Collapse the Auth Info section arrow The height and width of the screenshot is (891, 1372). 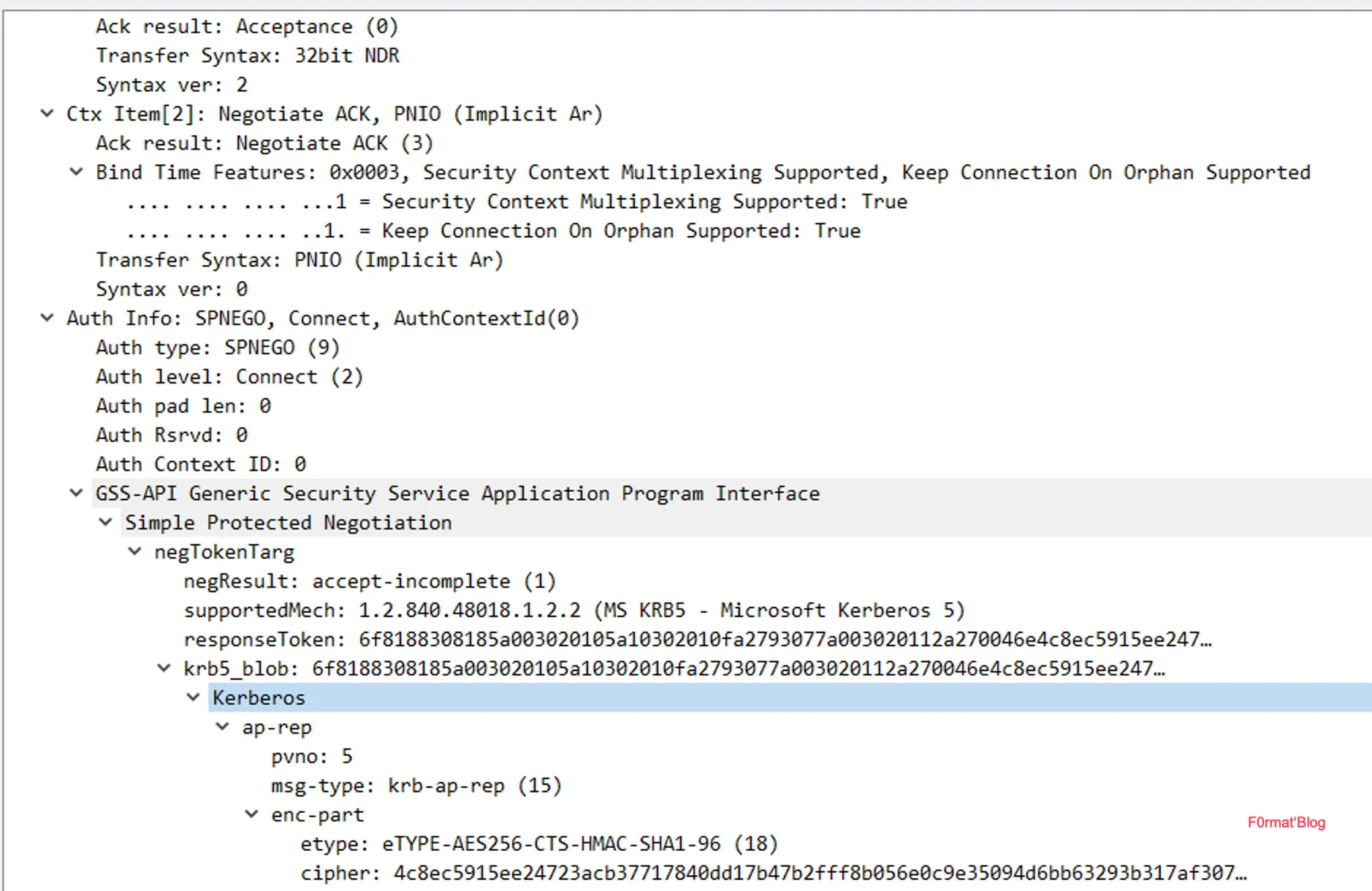[x=47, y=318]
